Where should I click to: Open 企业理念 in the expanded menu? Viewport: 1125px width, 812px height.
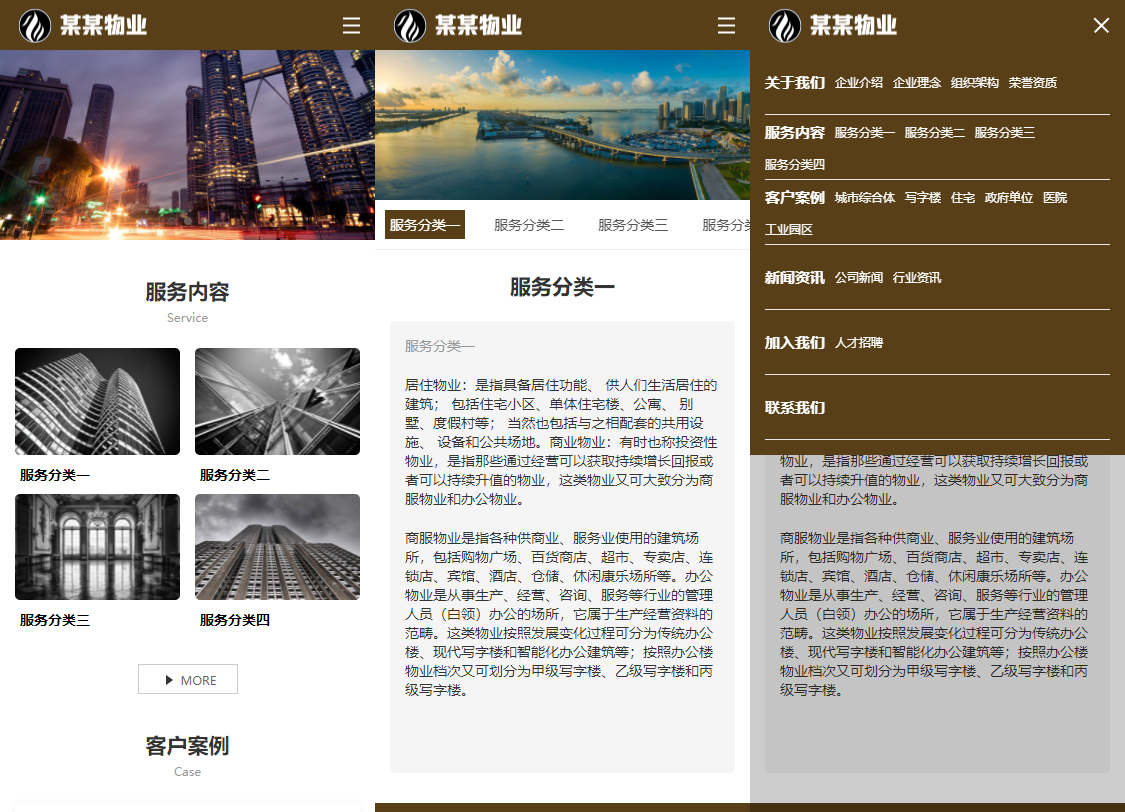917,82
